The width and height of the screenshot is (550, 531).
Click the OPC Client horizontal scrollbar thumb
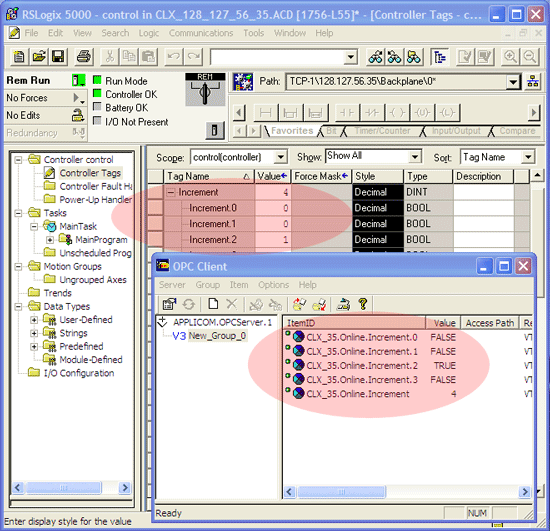pos(342,492)
